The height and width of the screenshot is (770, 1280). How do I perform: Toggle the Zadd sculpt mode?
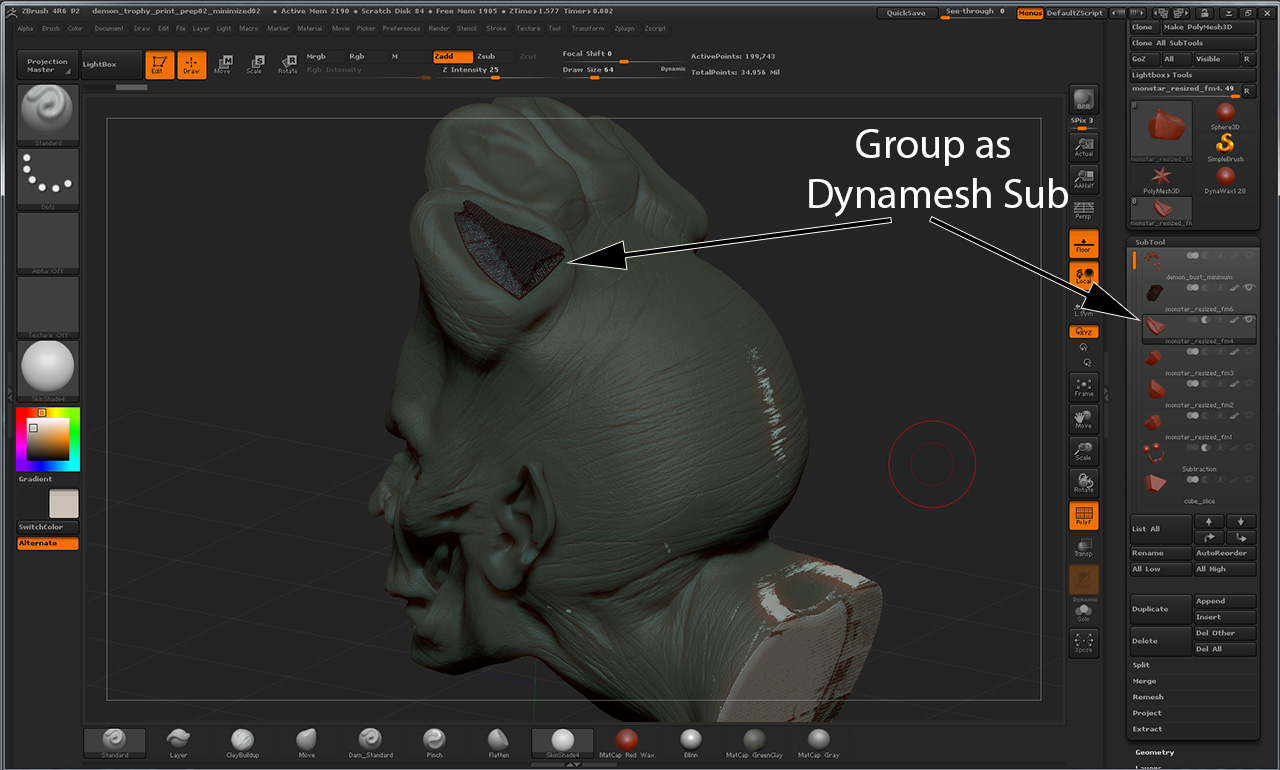(x=452, y=57)
